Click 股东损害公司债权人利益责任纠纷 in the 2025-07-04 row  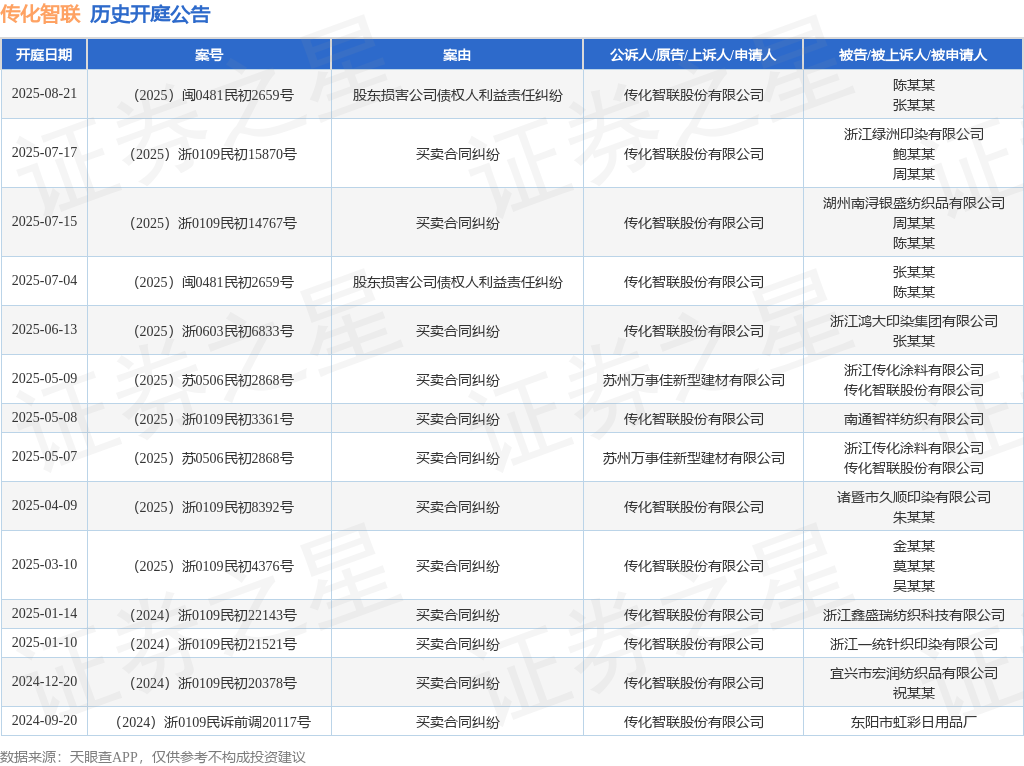coord(457,282)
